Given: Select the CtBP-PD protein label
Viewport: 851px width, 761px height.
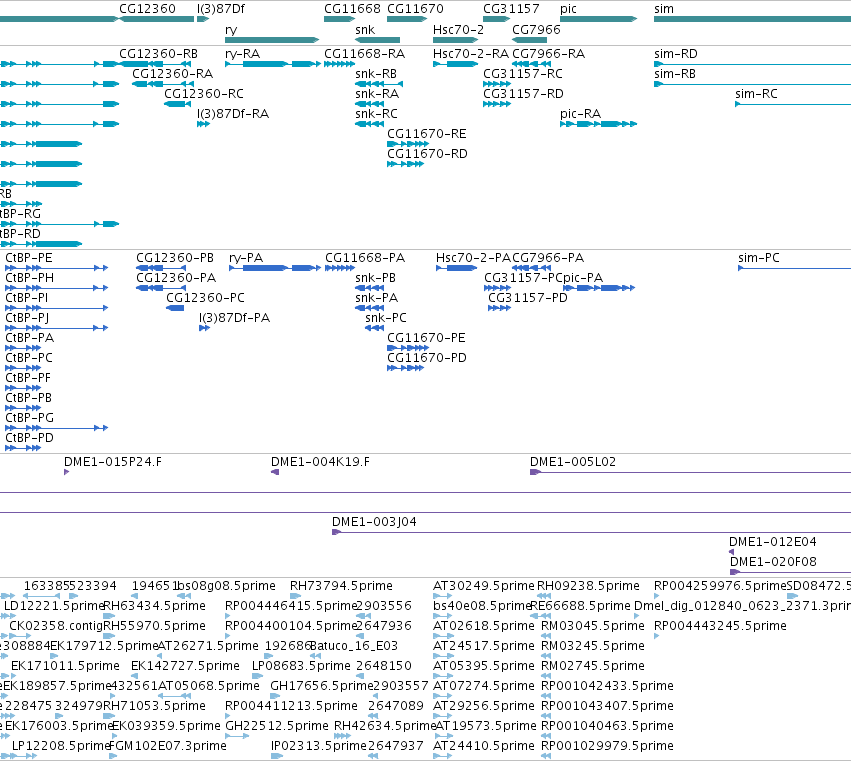Looking at the screenshot, I should pos(29,438).
